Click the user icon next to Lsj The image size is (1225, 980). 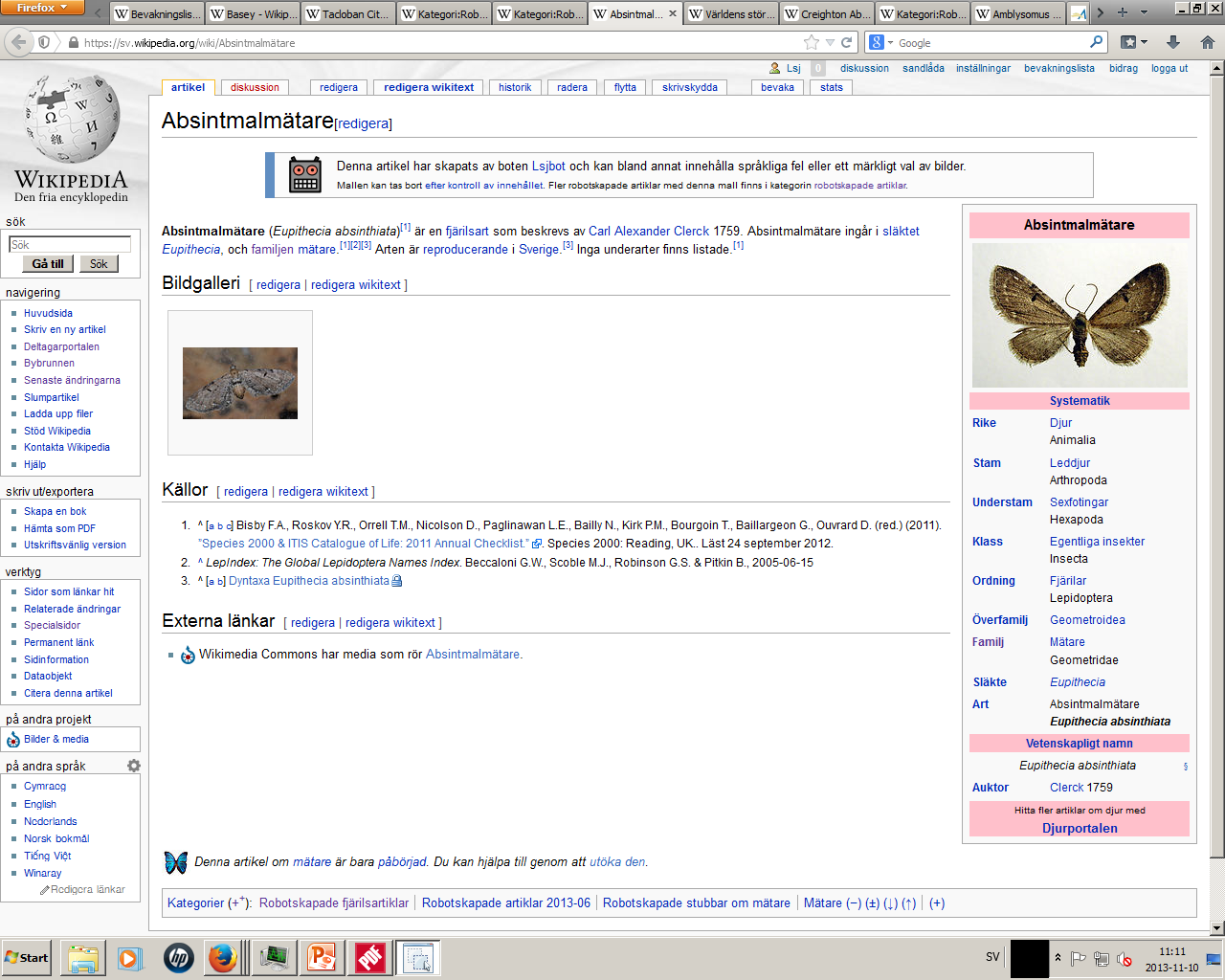pos(775,68)
